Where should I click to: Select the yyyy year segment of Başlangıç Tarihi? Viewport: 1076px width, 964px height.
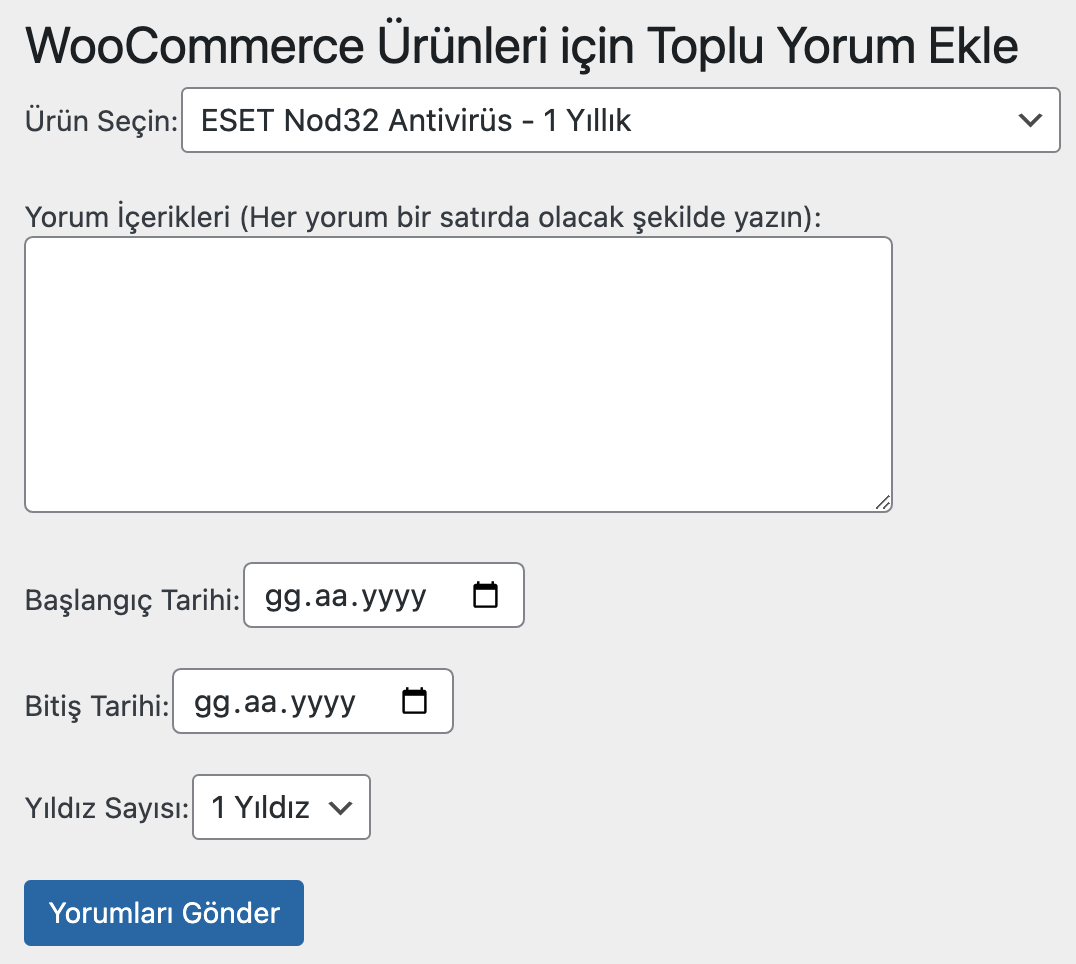point(393,598)
